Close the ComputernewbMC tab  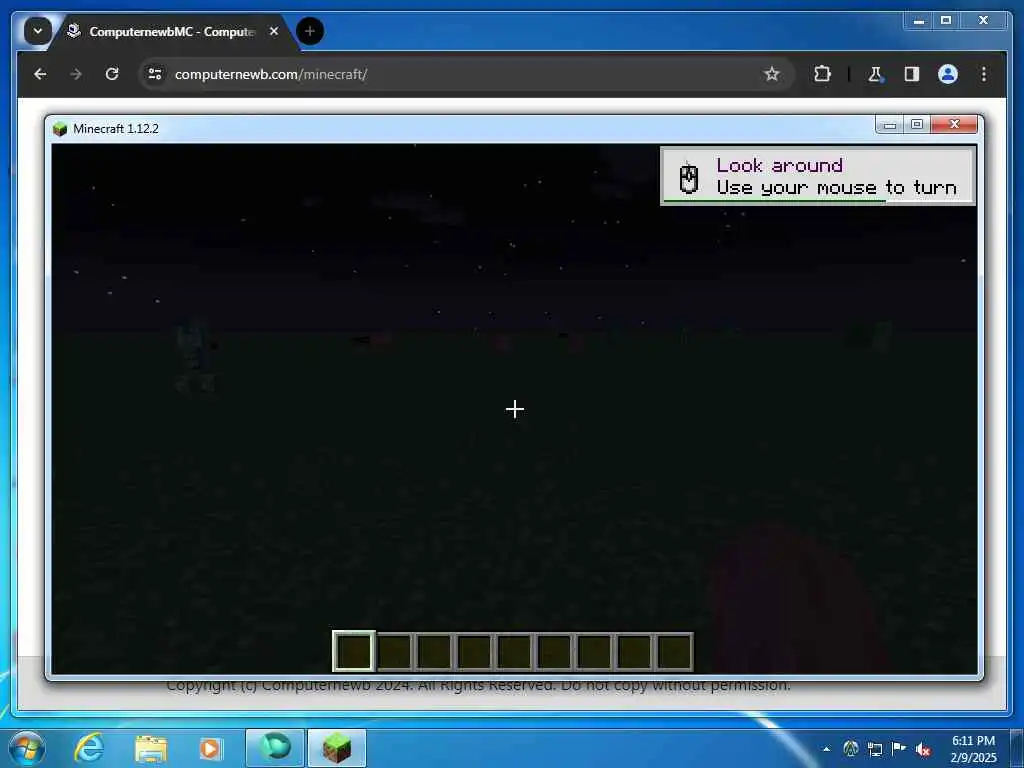click(274, 31)
